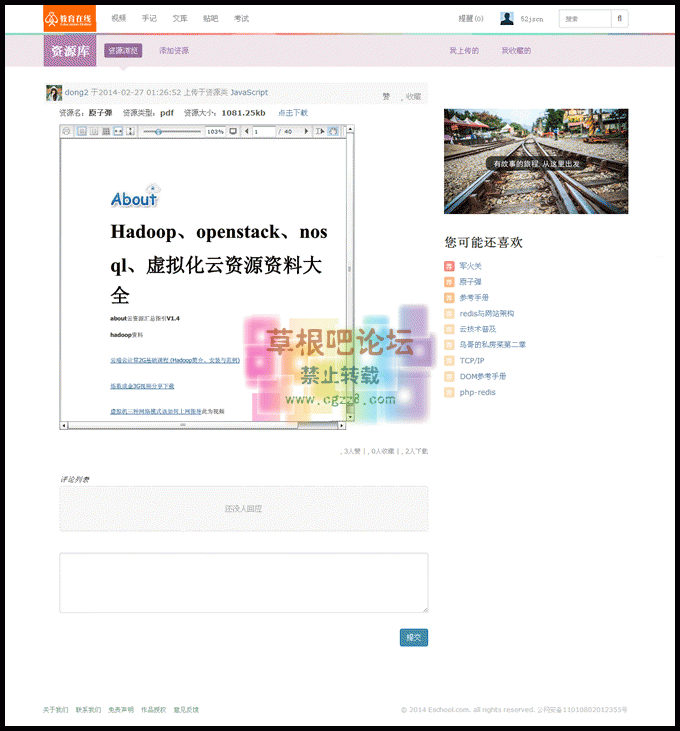Image resolution: width=680 pixels, height=731 pixels.
Task: Open recommended resource 军火关
Action: [470, 266]
